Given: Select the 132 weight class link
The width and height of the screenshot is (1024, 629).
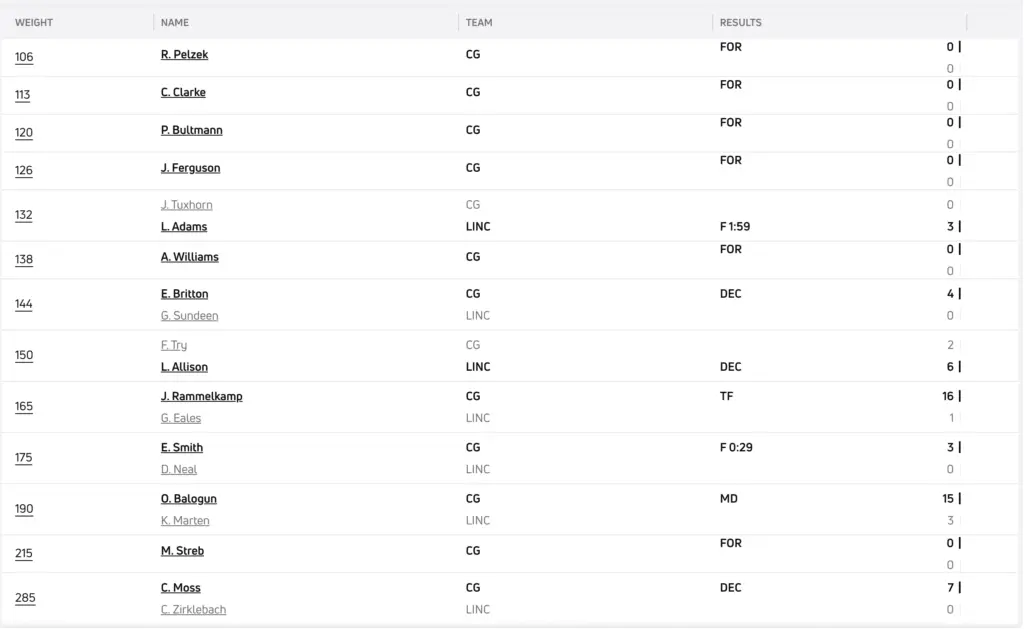Looking at the screenshot, I should point(24,215).
